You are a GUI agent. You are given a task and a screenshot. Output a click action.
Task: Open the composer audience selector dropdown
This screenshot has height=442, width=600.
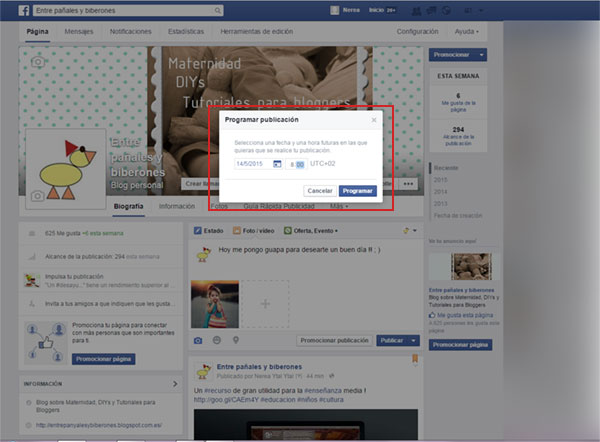tap(410, 230)
